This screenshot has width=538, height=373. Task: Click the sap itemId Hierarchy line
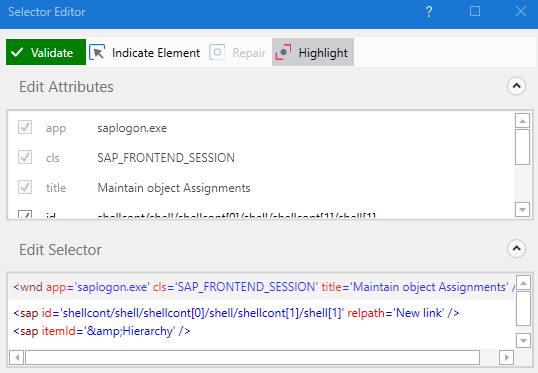[x=102, y=331]
